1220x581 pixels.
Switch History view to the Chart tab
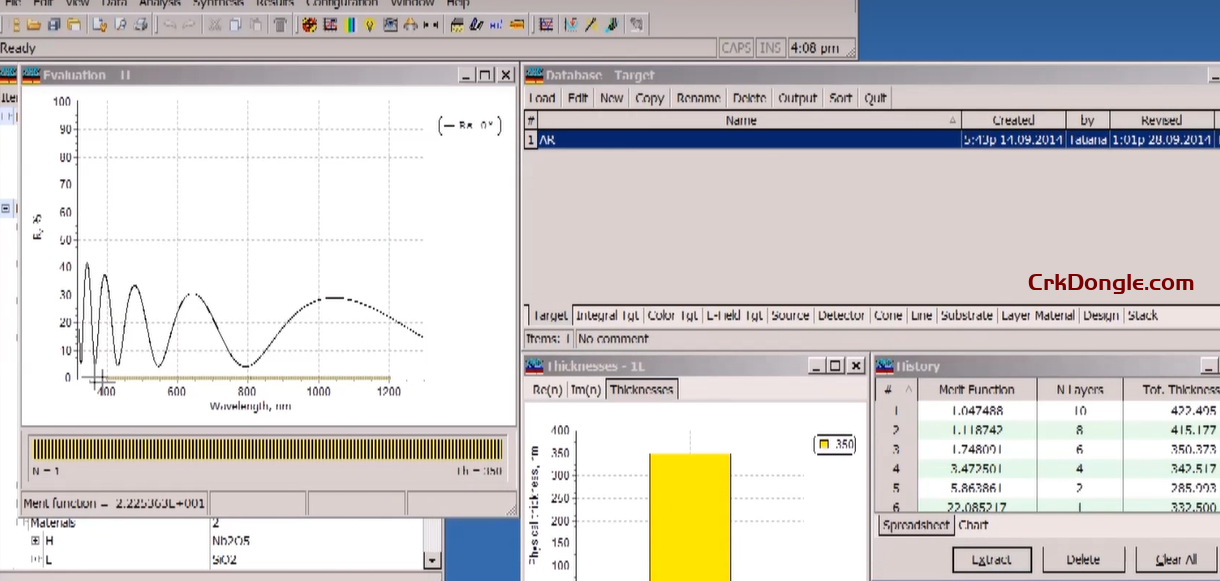[973, 525]
